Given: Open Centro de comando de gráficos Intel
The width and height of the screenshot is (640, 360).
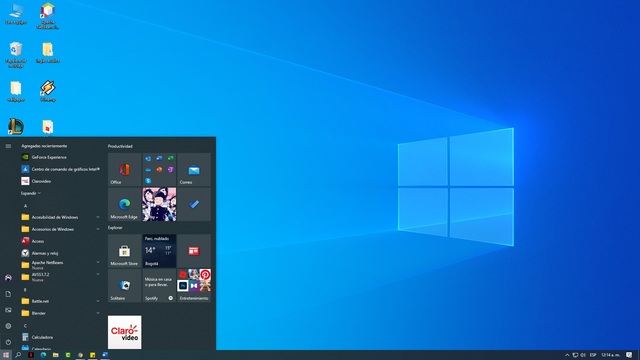Looking at the screenshot, I should pyautogui.click(x=60, y=169).
